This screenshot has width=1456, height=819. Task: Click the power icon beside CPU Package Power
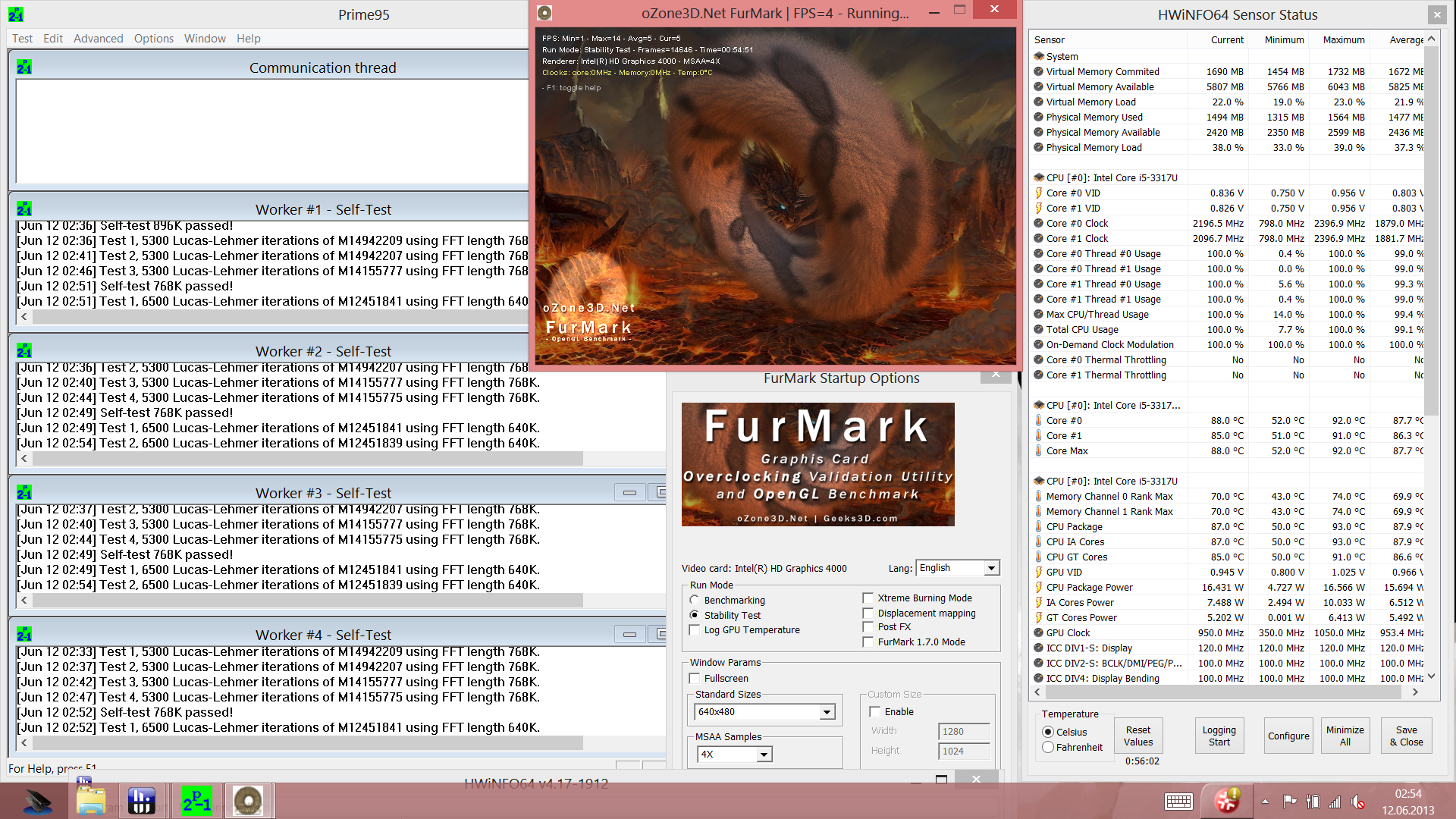[x=1039, y=587]
